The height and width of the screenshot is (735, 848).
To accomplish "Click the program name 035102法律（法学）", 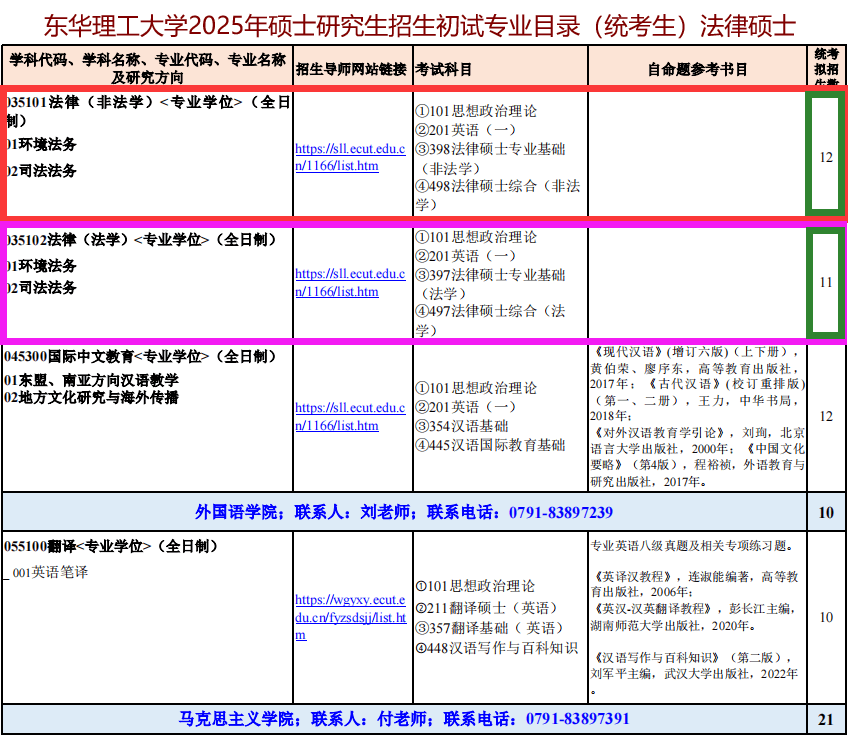I will click(x=141, y=240).
